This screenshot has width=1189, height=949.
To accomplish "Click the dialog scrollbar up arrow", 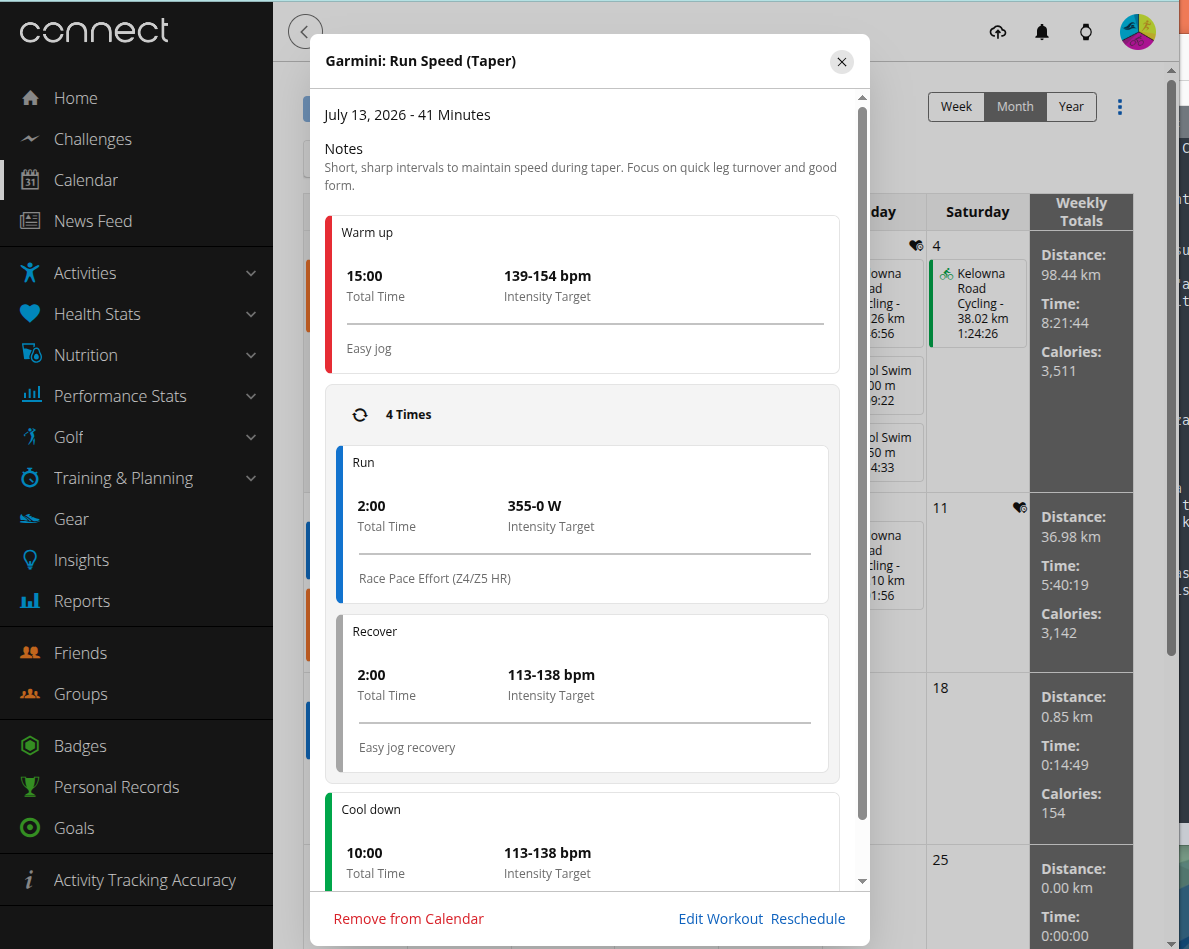I will tap(862, 98).
